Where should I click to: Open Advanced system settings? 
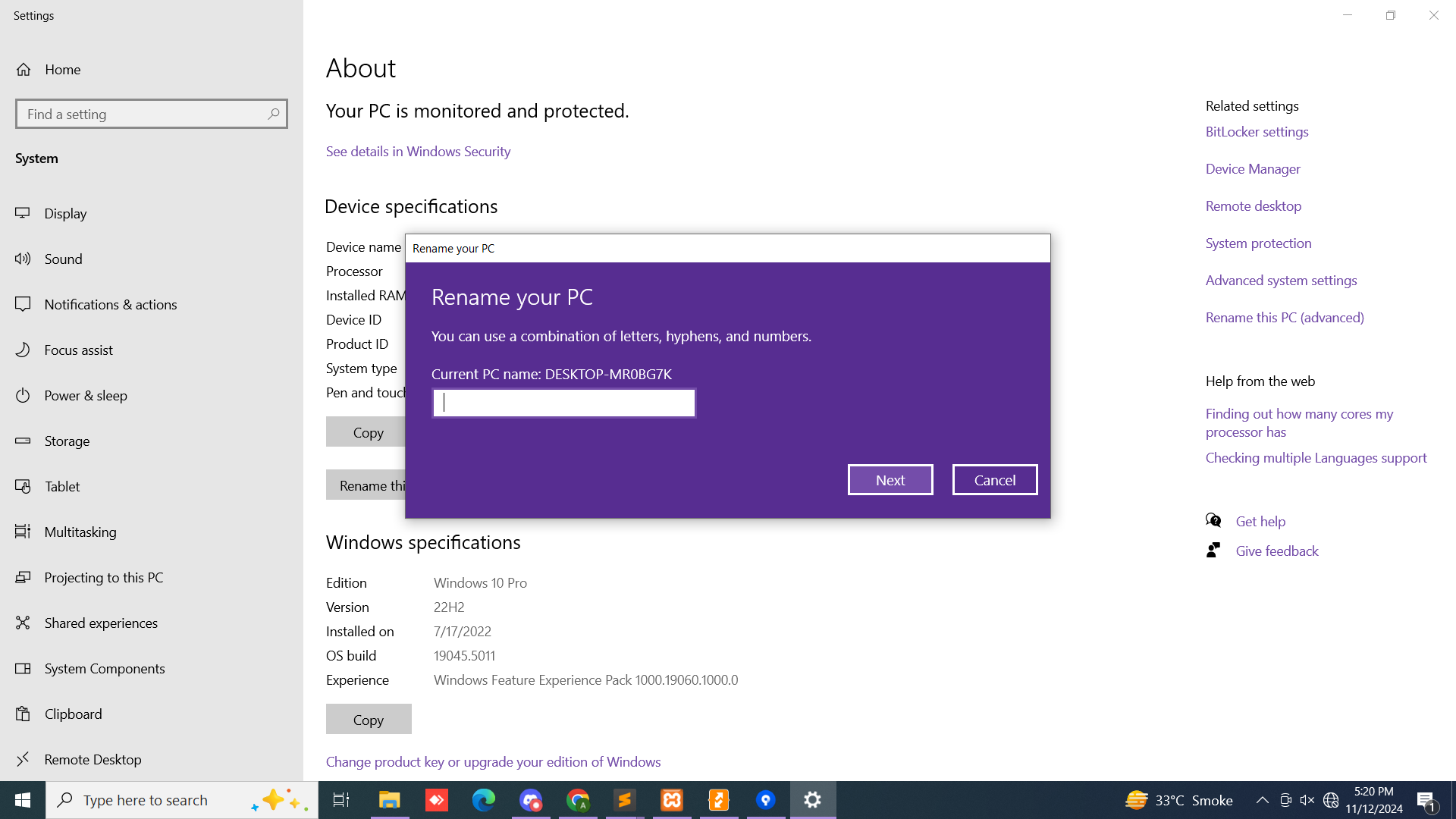1282,280
